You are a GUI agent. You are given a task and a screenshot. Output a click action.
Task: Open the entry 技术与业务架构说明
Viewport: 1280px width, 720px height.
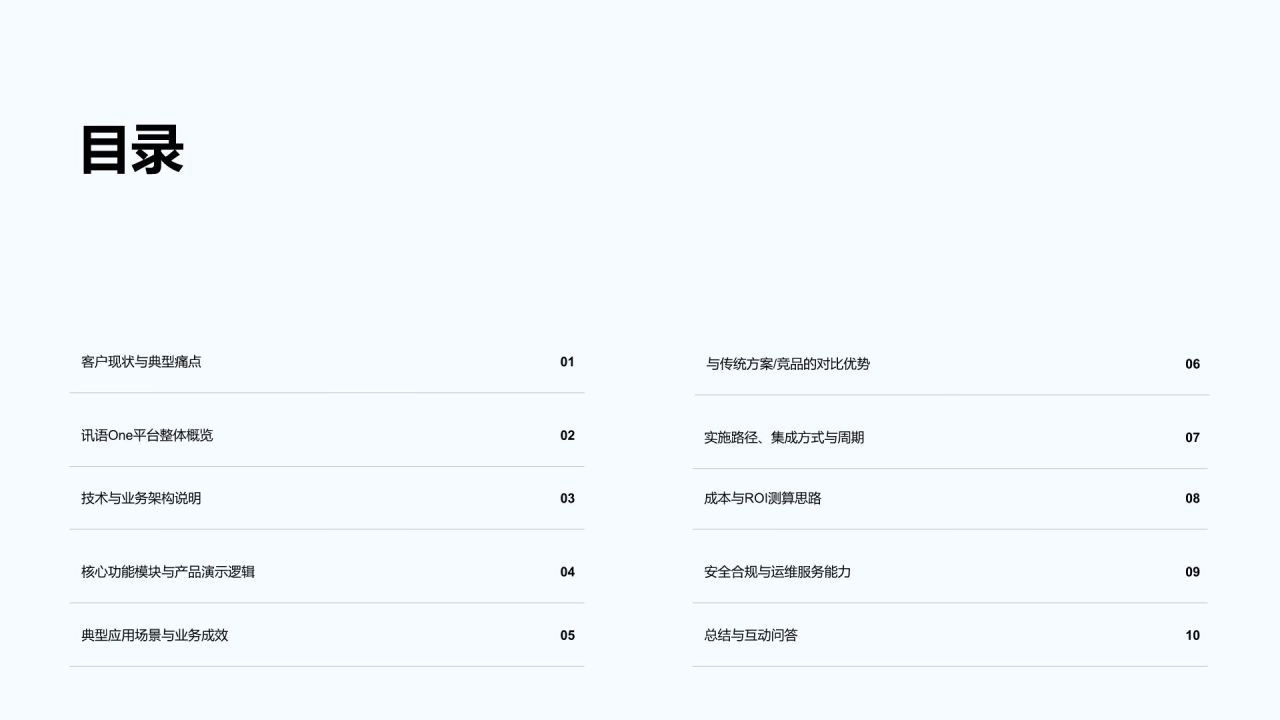click(141, 499)
